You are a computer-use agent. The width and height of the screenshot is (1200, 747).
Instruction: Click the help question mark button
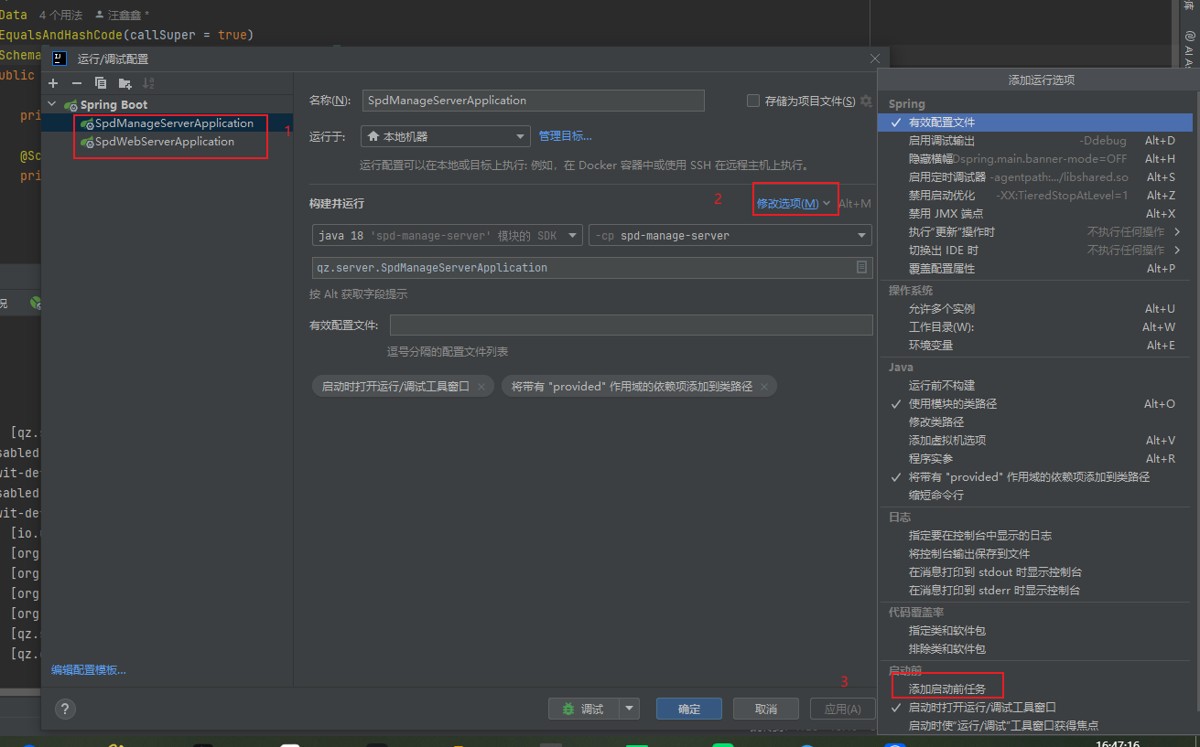pyautogui.click(x=65, y=709)
